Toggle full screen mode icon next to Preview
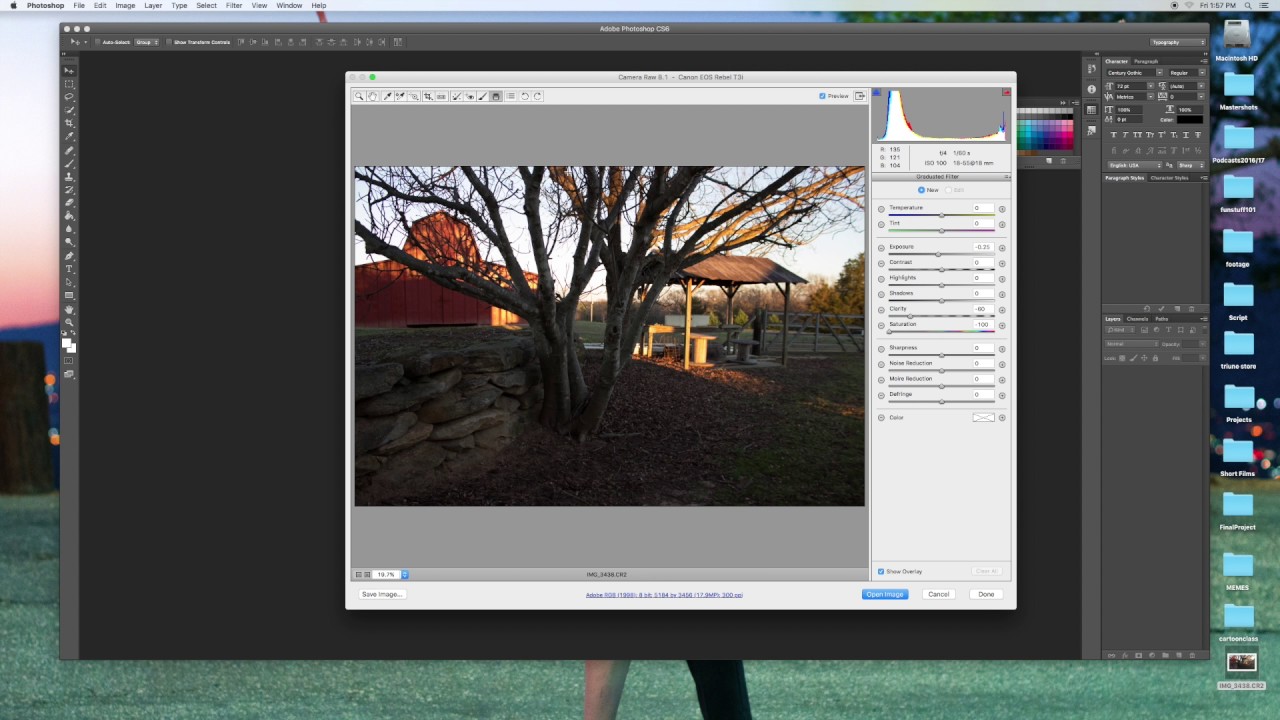1280x720 pixels. point(859,96)
